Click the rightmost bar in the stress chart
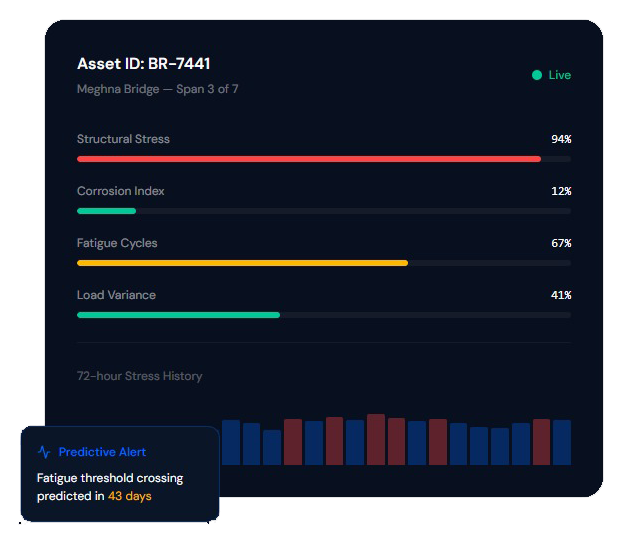The image size is (625, 540). point(562,442)
